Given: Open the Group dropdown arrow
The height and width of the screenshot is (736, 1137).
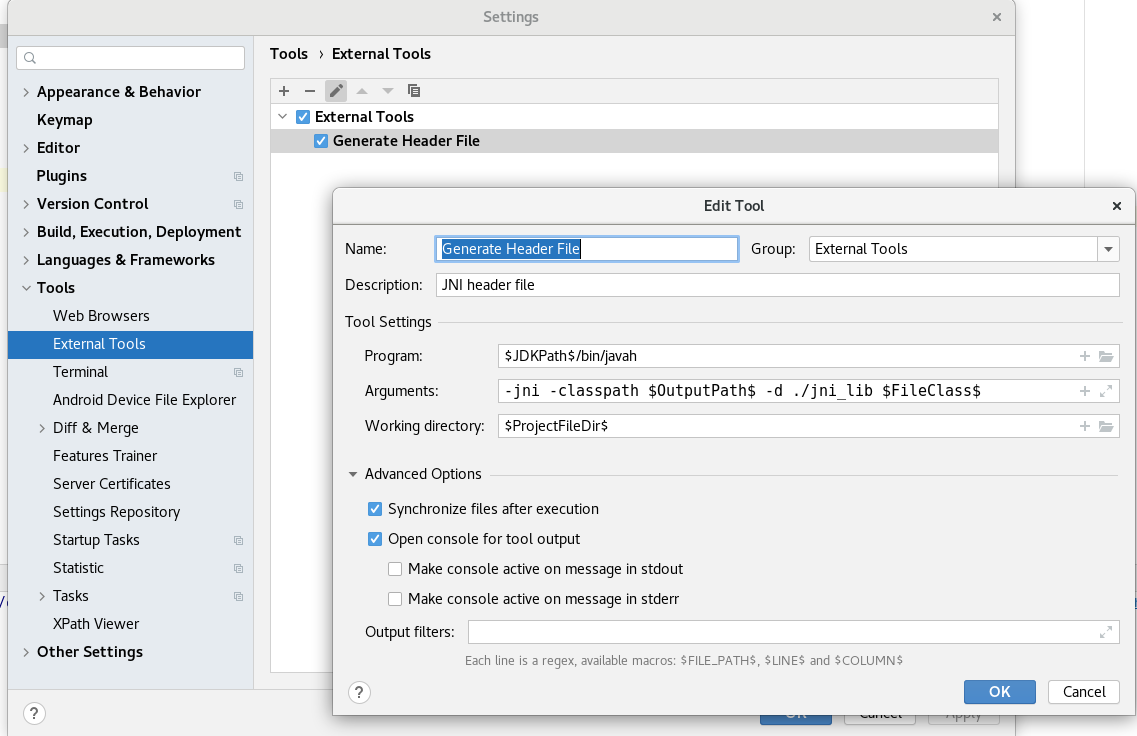Looking at the screenshot, I should pos(1108,249).
